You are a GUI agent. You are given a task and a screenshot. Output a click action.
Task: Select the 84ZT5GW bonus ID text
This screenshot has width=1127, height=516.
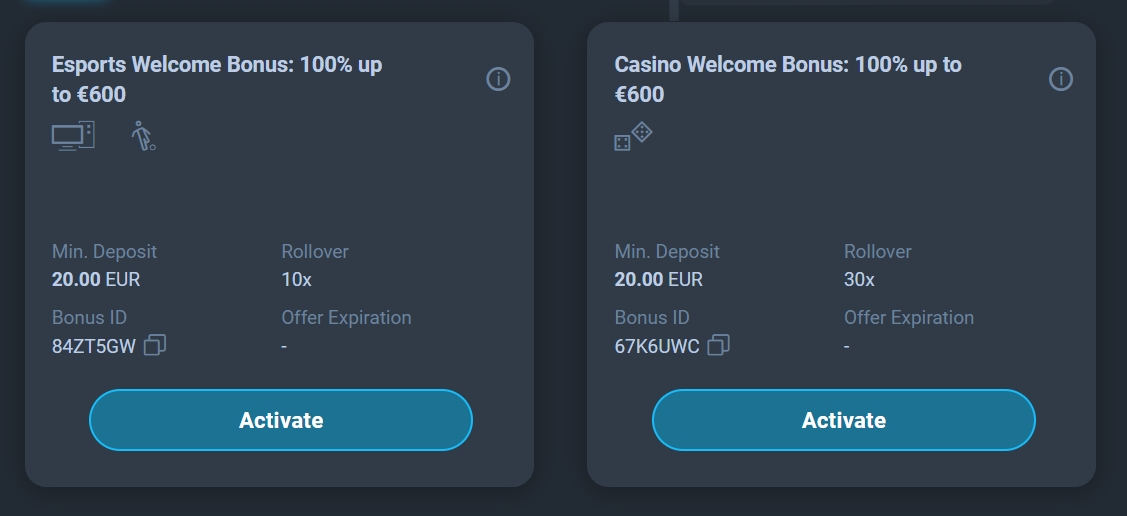[93, 347]
